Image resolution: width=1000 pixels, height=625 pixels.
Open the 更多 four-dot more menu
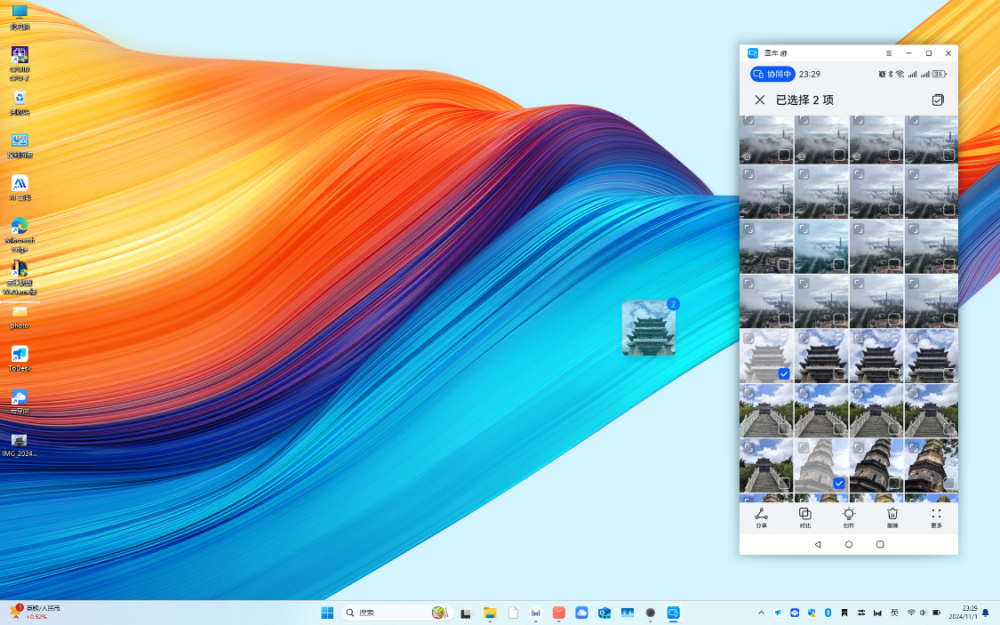click(x=936, y=517)
